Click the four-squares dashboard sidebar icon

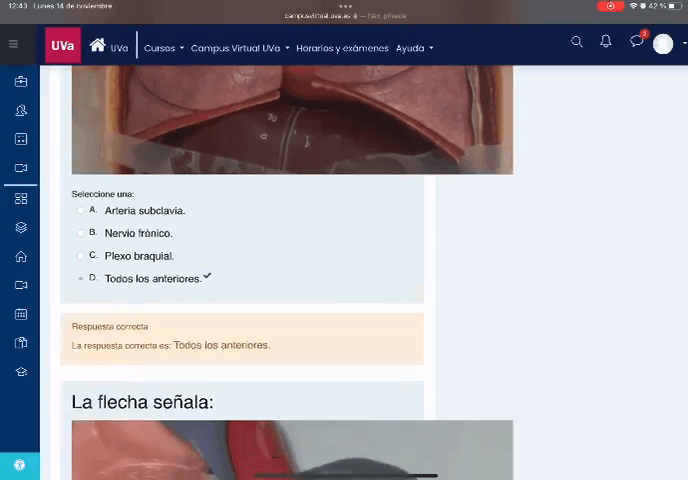[21, 199]
